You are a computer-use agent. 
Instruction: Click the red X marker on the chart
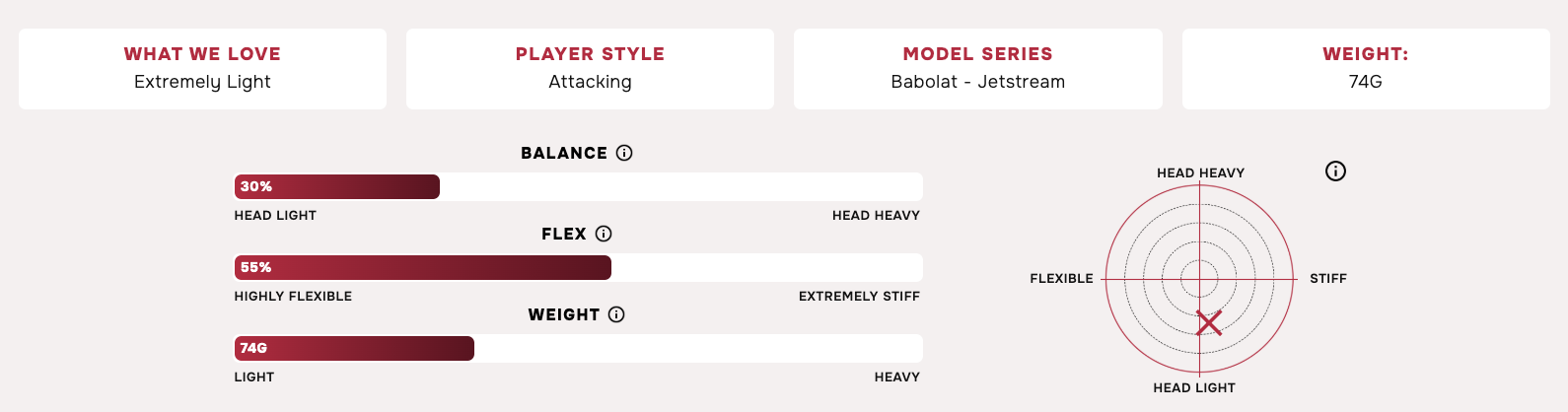1209,322
